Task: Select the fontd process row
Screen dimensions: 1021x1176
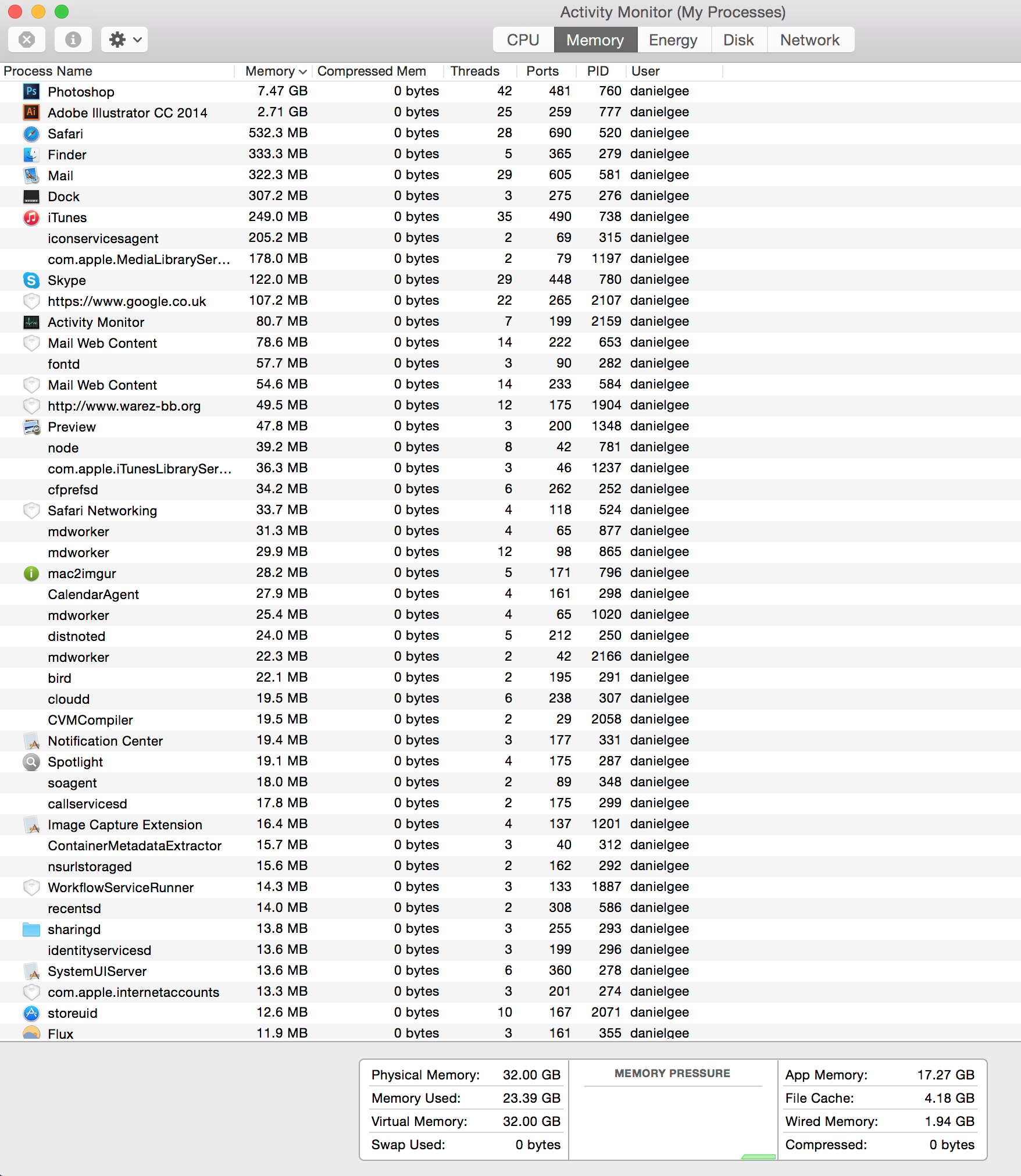Action: 510,364
